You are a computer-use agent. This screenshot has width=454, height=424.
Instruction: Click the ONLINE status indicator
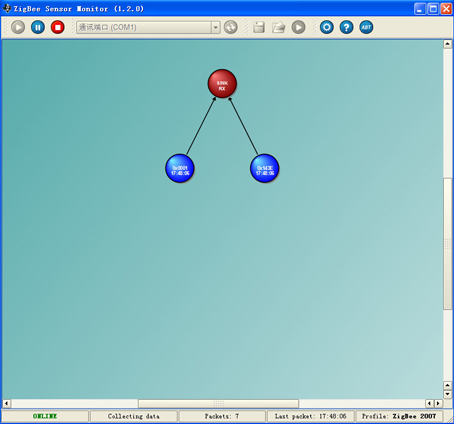point(45,416)
